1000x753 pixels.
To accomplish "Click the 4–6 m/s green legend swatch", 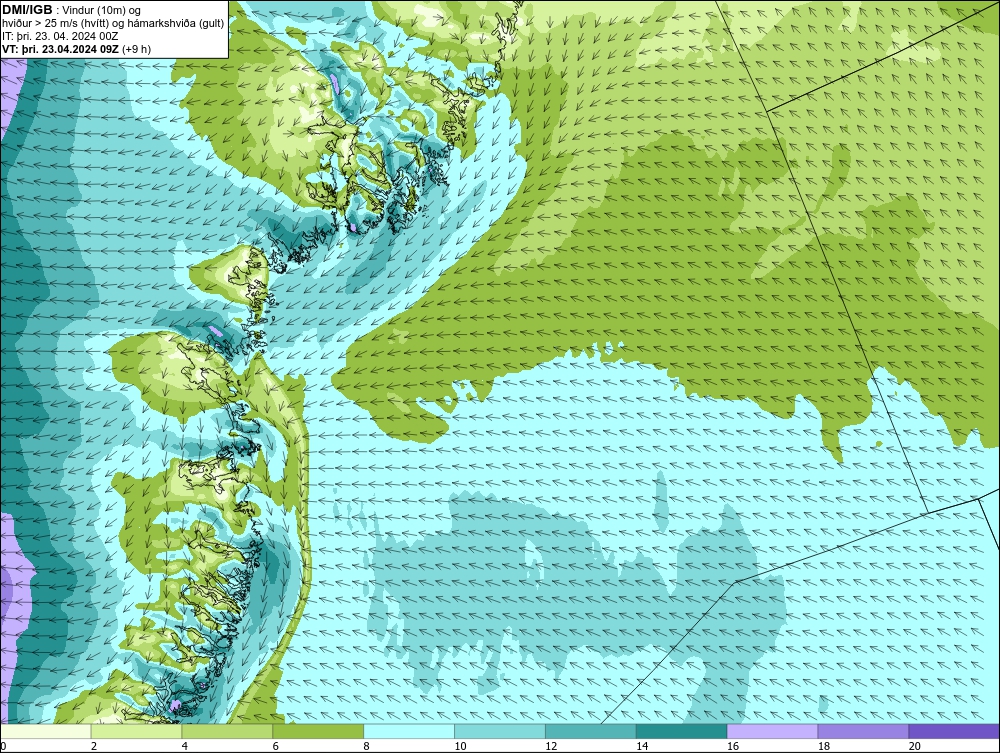I will coord(227,731).
